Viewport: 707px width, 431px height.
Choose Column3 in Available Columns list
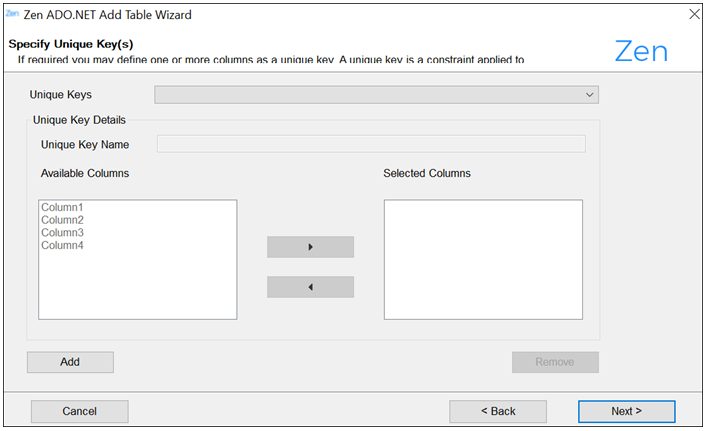click(x=62, y=233)
